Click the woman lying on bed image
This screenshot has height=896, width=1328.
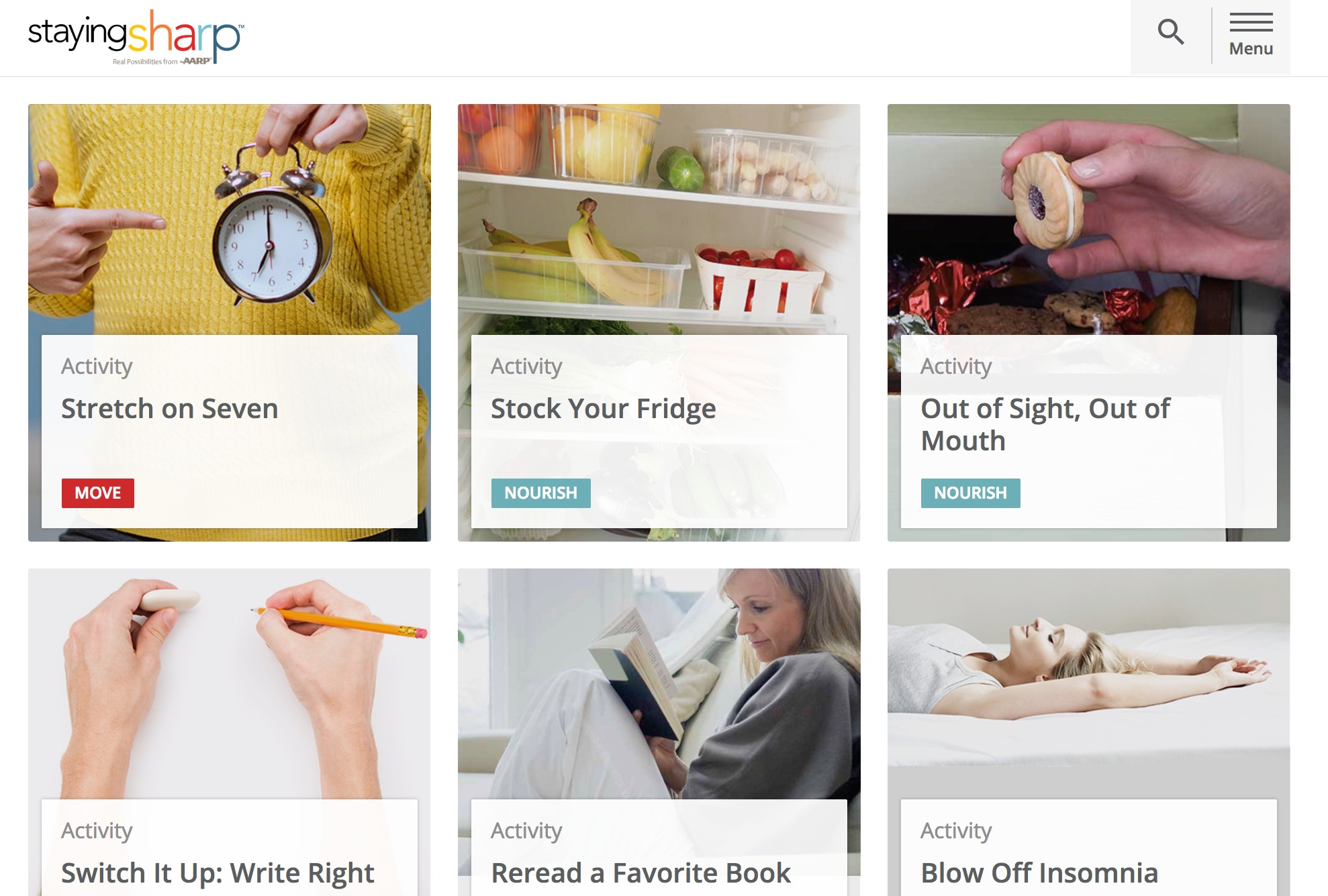[1089, 684]
